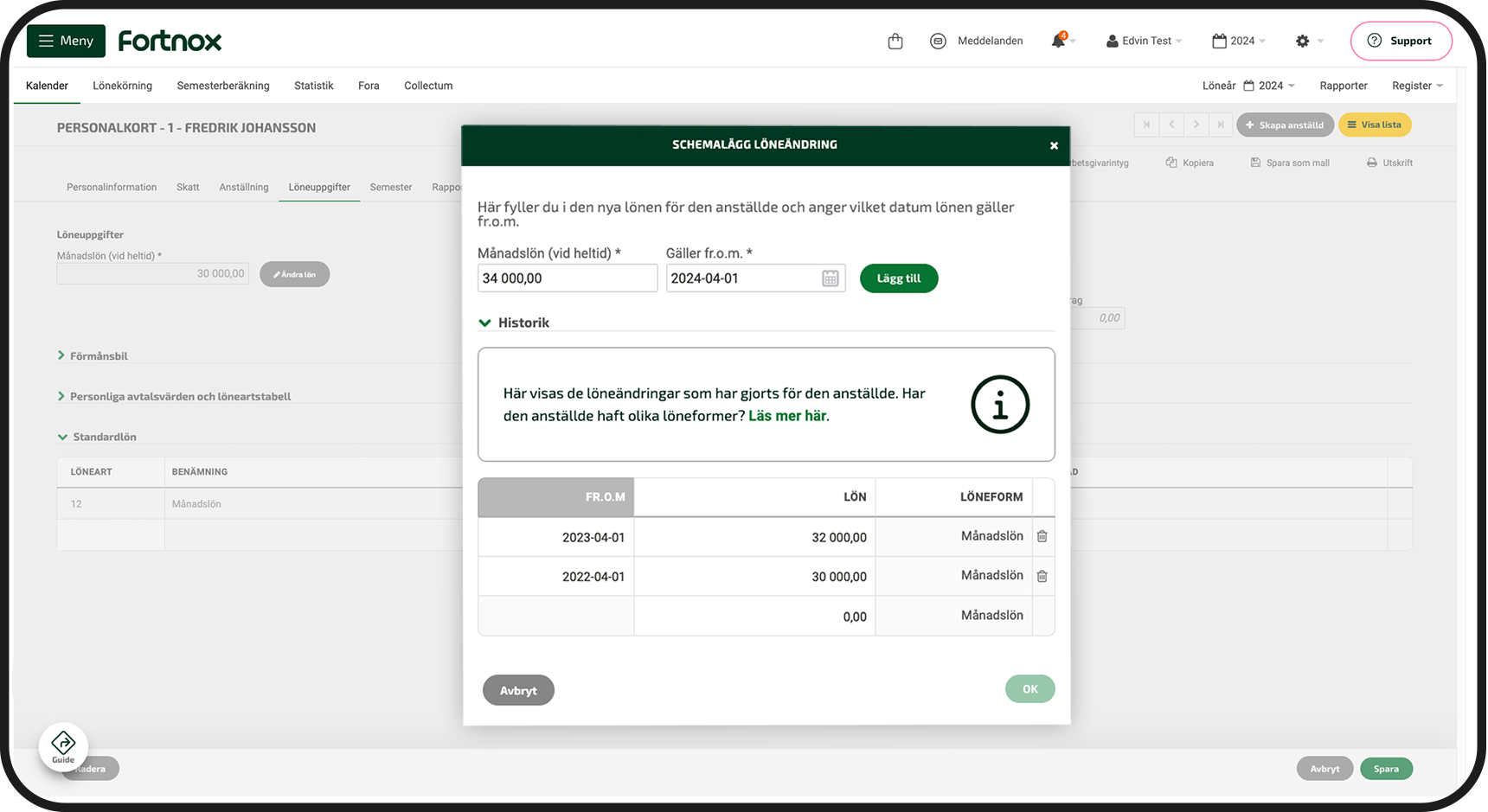Open the settings gear menu
Screen dimensions: 1488x812
point(1303,42)
